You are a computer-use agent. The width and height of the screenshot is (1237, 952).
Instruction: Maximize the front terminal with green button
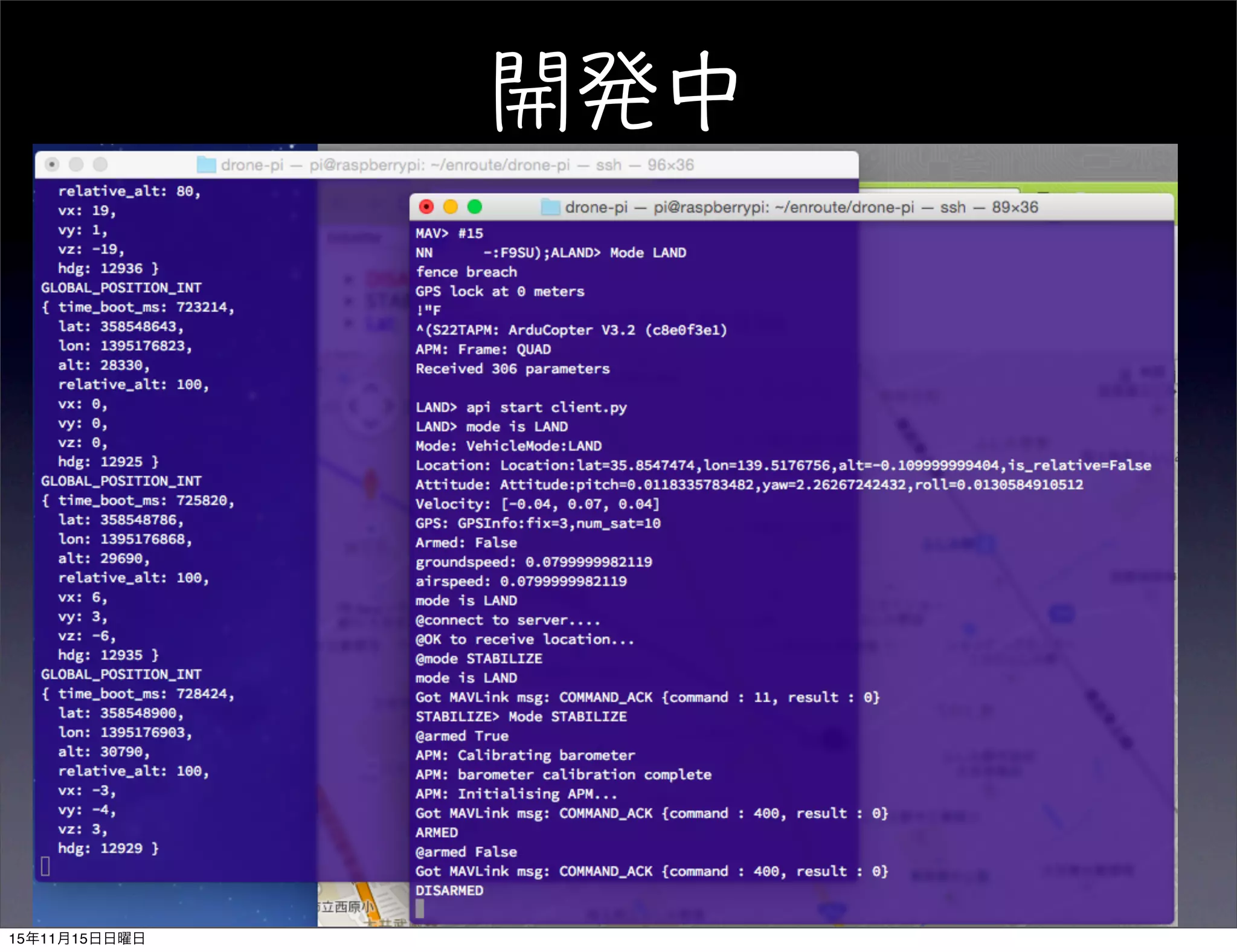tap(475, 207)
